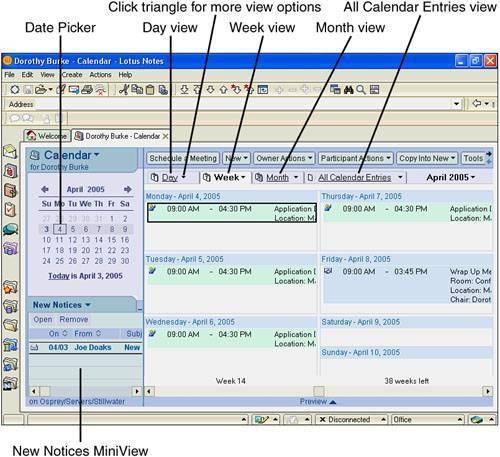Click the Paste clipboard toolbar icon
The height and width of the screenshot is (457, 500).
pyautogui.click(x=150, y=90)
